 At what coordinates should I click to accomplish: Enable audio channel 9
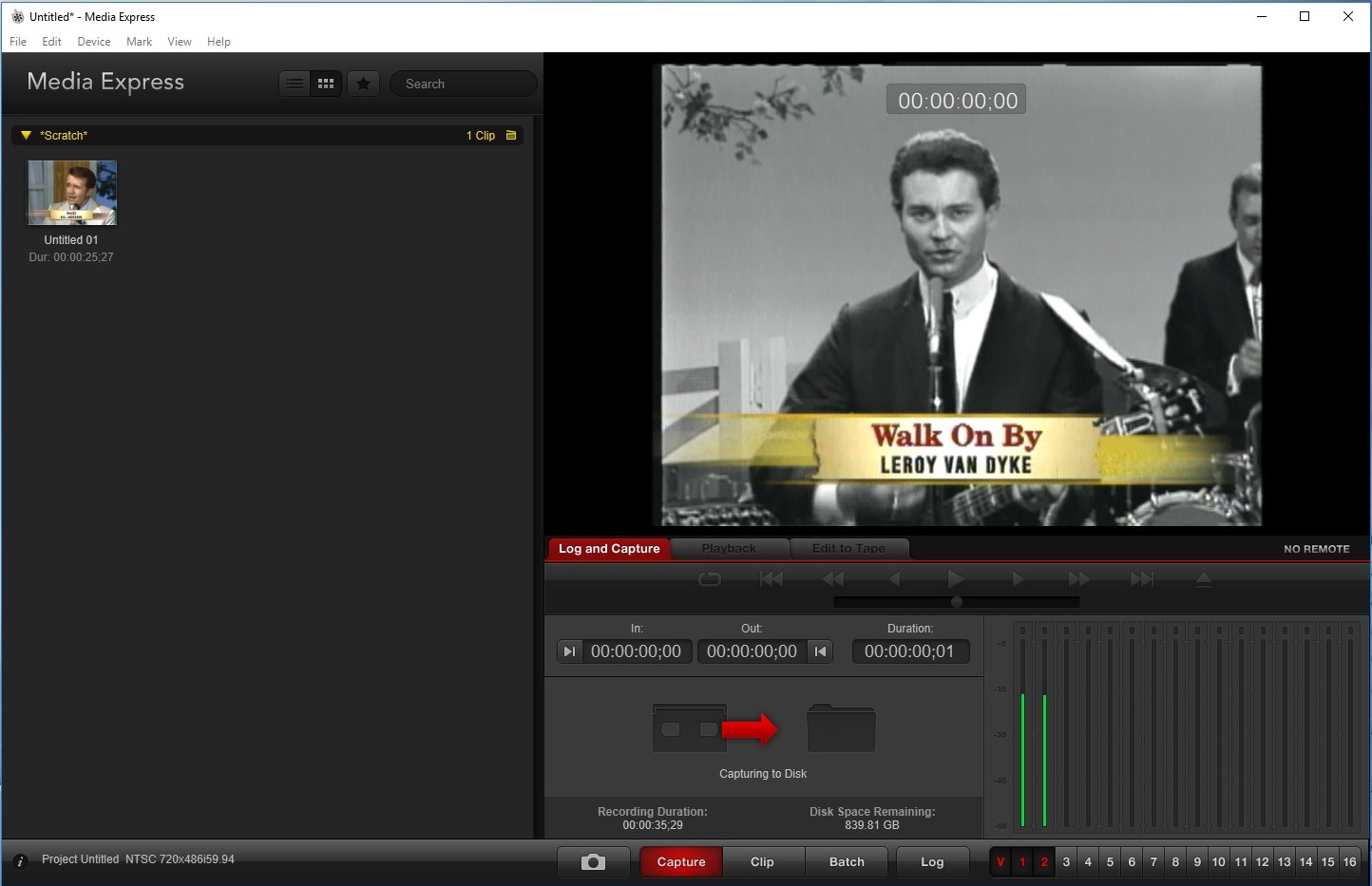(1197, 862)
